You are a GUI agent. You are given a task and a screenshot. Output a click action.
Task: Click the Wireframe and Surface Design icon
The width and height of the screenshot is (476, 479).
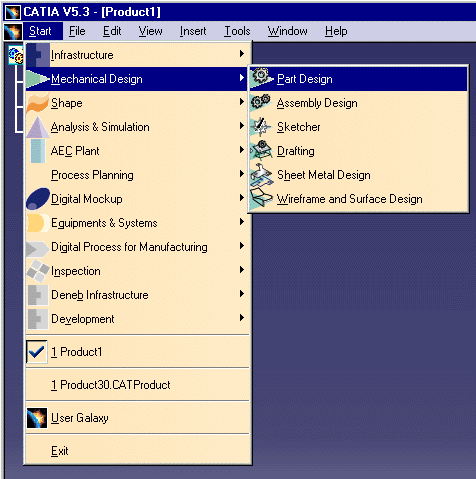pyautogui.click(x=262, y=198)
